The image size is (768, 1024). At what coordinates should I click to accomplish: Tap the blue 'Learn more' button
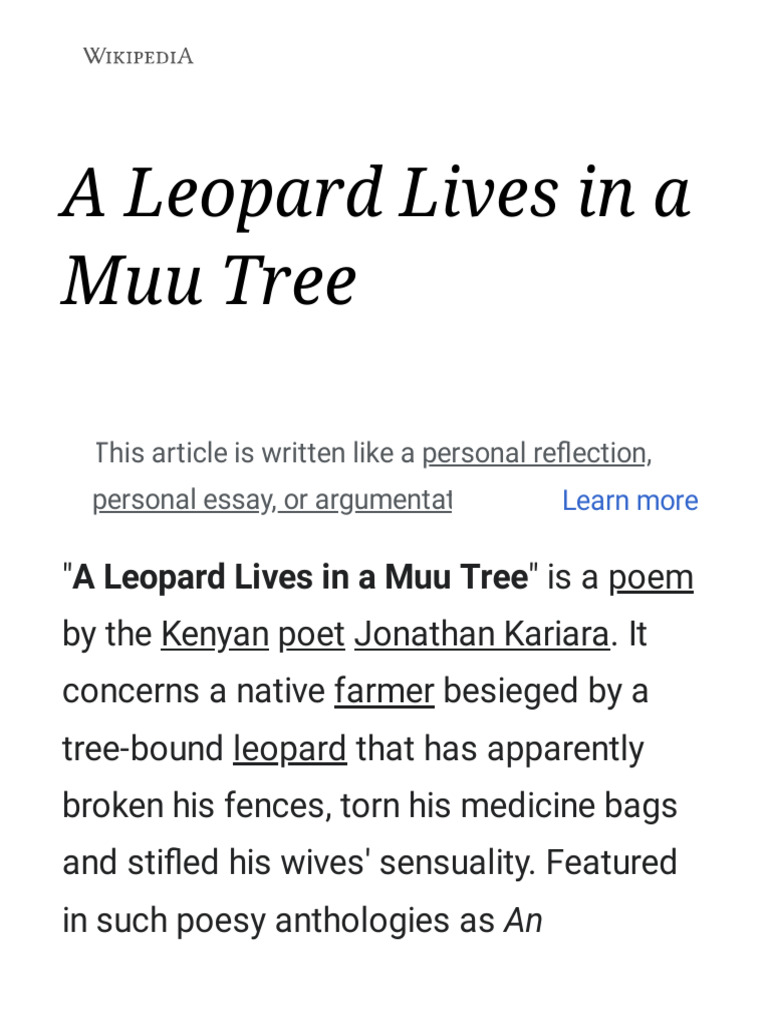click(630, 501)
